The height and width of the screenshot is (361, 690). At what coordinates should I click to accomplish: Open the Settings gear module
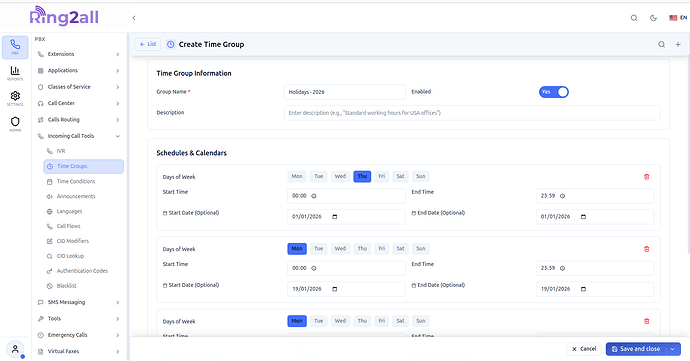pos(15,98)
